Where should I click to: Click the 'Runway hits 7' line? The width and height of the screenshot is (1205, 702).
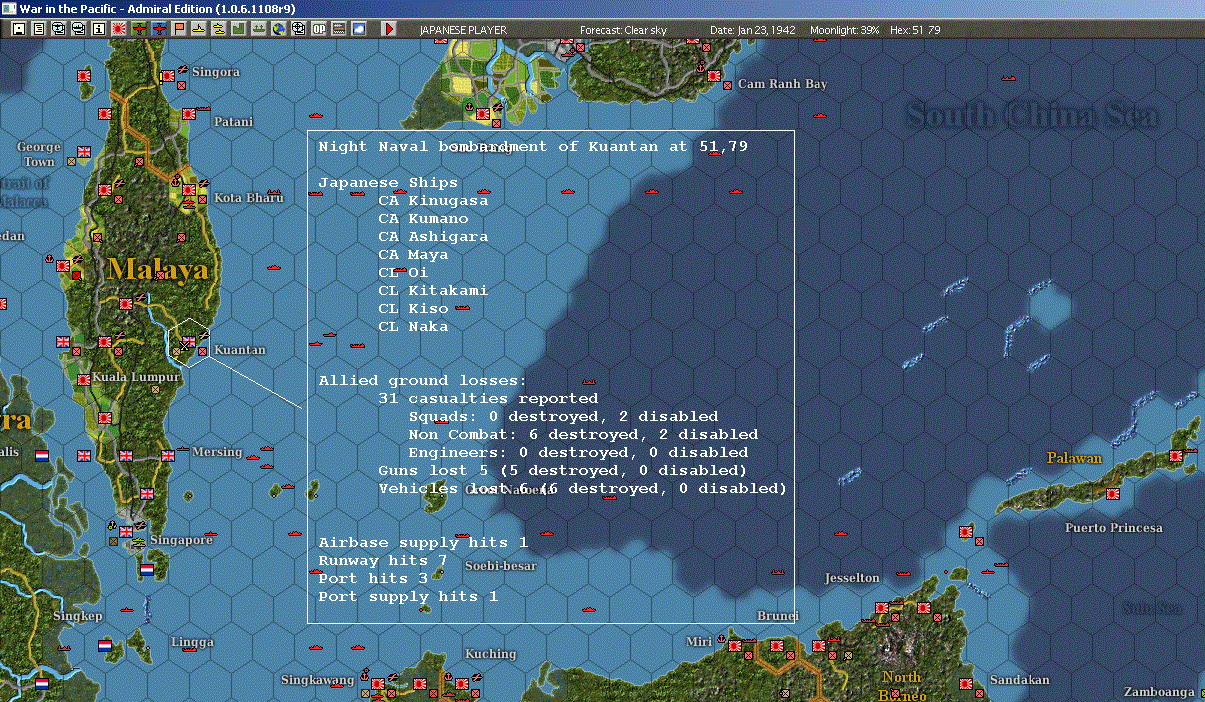tap(383, 561)
